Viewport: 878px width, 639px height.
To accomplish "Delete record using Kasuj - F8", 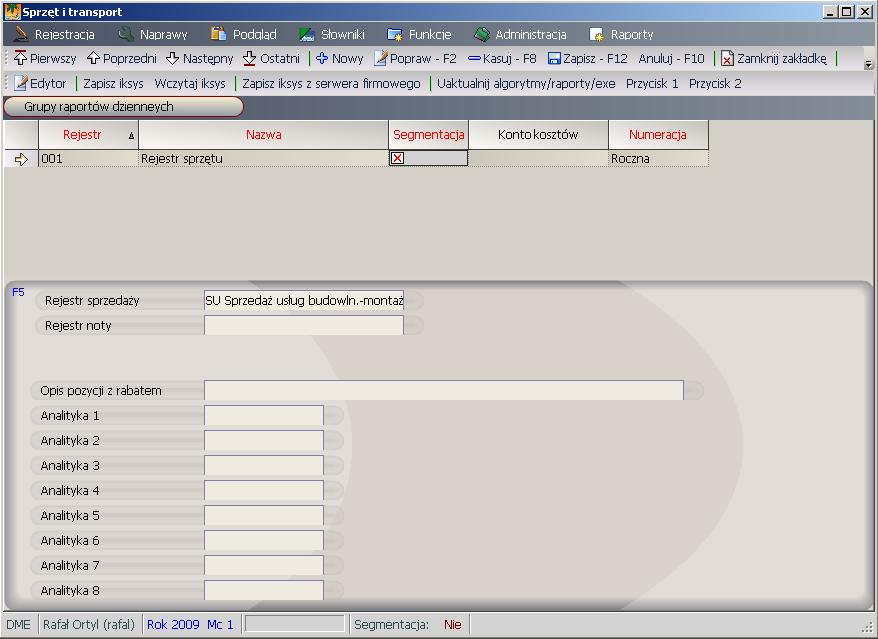I will [502, 59].
